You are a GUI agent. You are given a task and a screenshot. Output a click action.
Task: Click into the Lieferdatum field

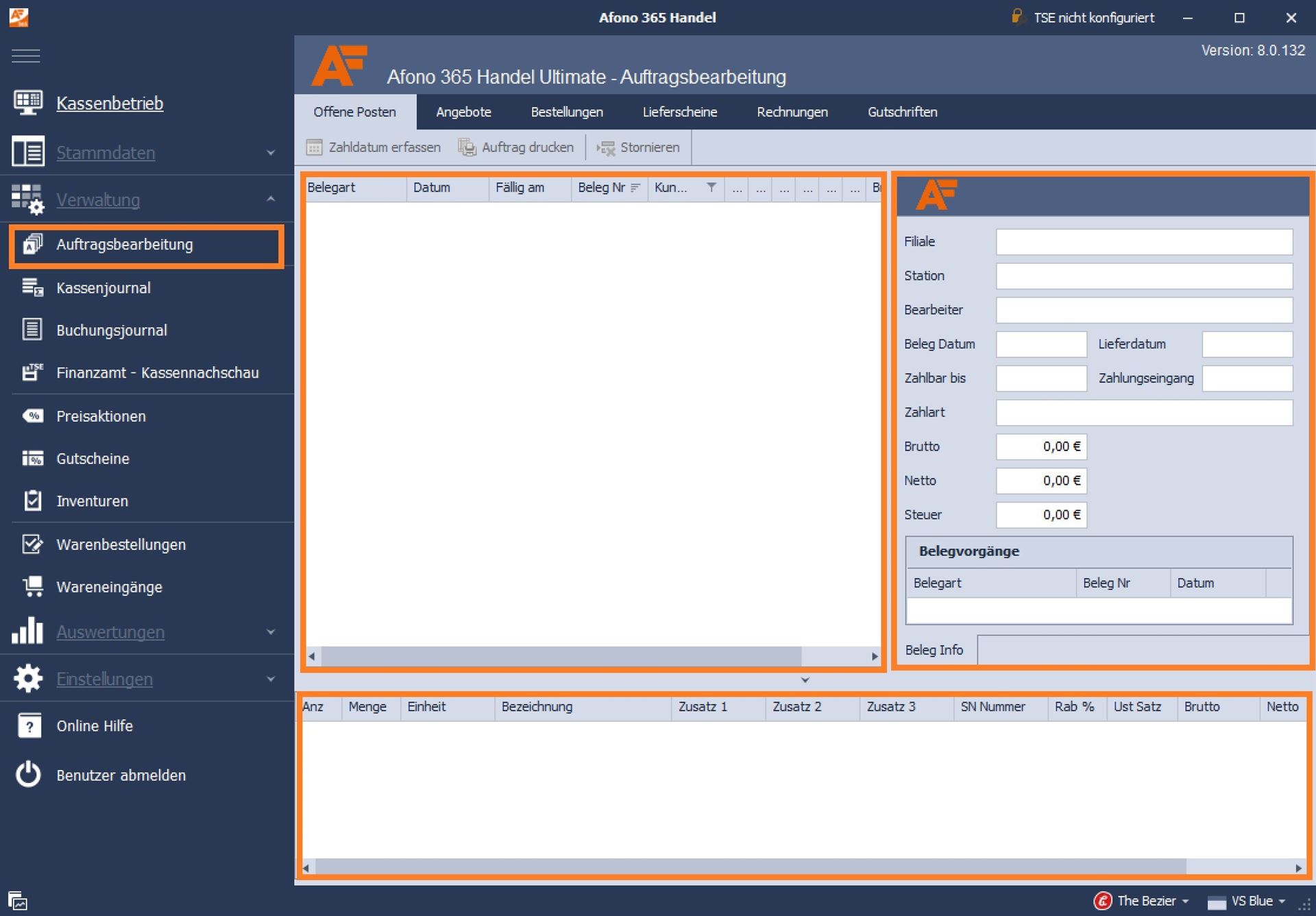tap(1247, 344)
